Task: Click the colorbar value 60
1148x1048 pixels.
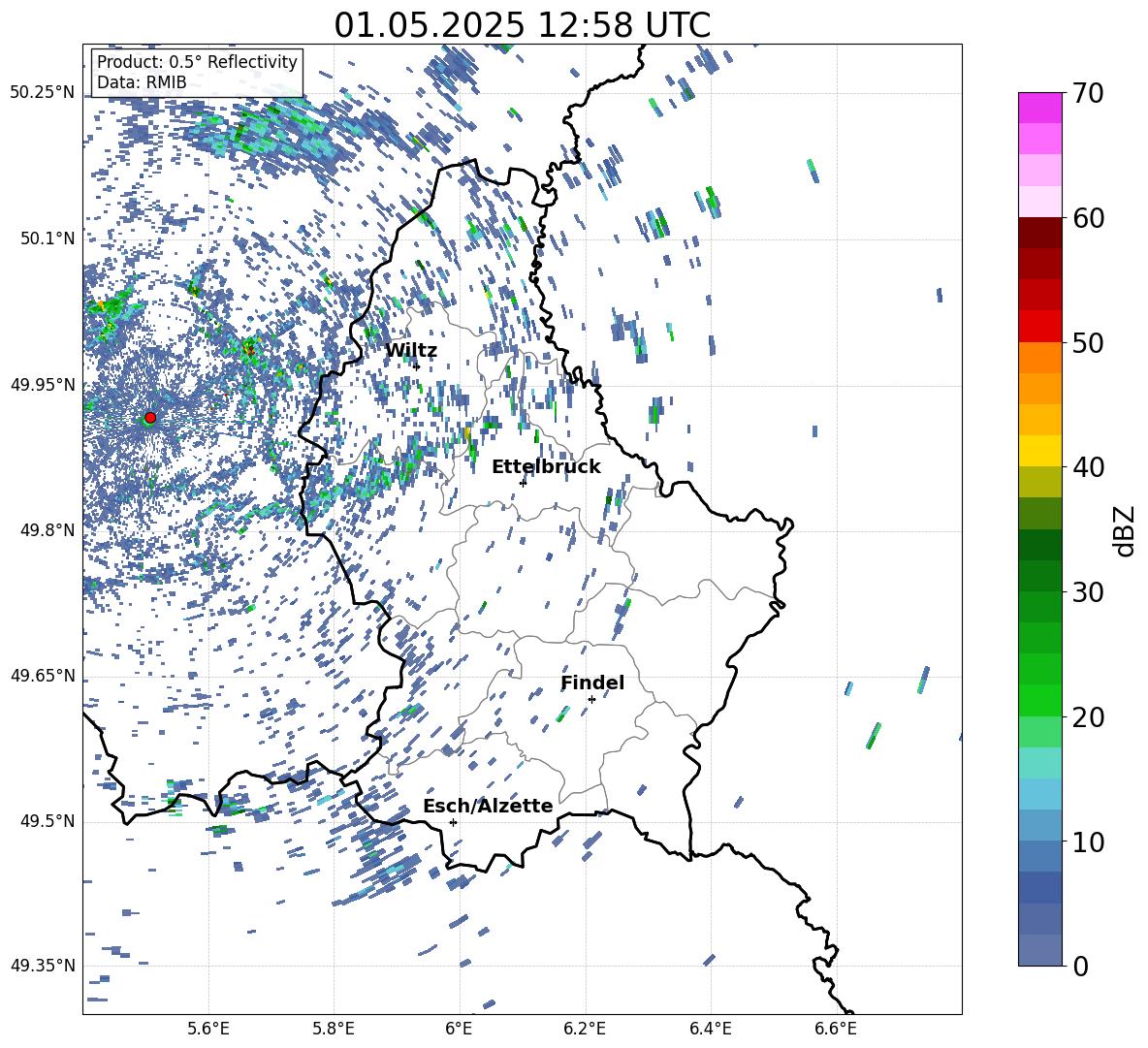Action: coord(1088,218)
